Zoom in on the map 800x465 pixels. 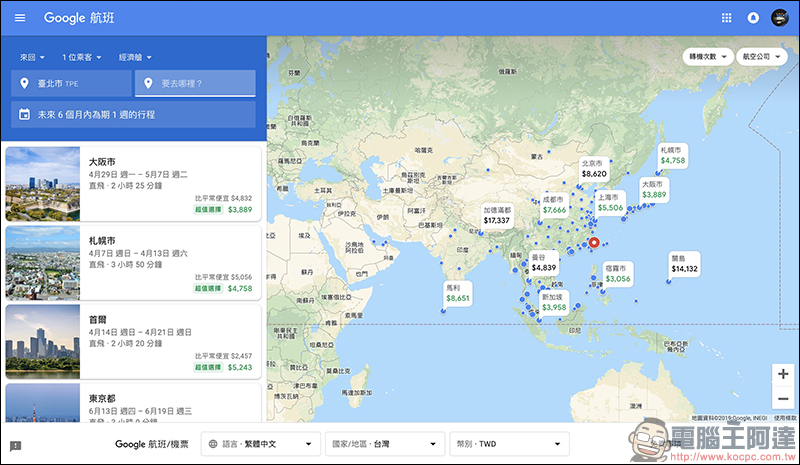(x=783, y=374)
